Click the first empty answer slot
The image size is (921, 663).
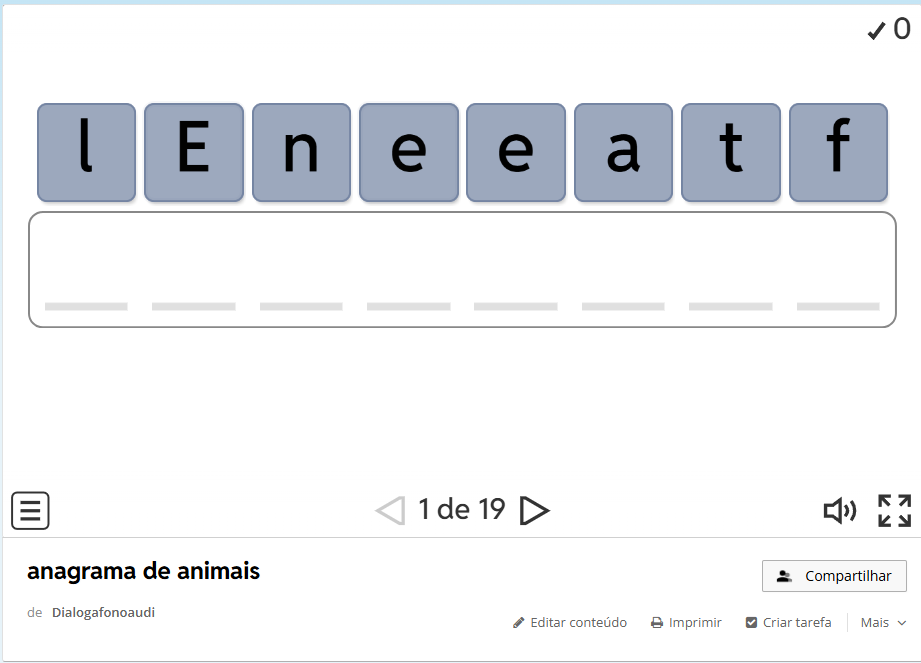[x=86, y=290]
